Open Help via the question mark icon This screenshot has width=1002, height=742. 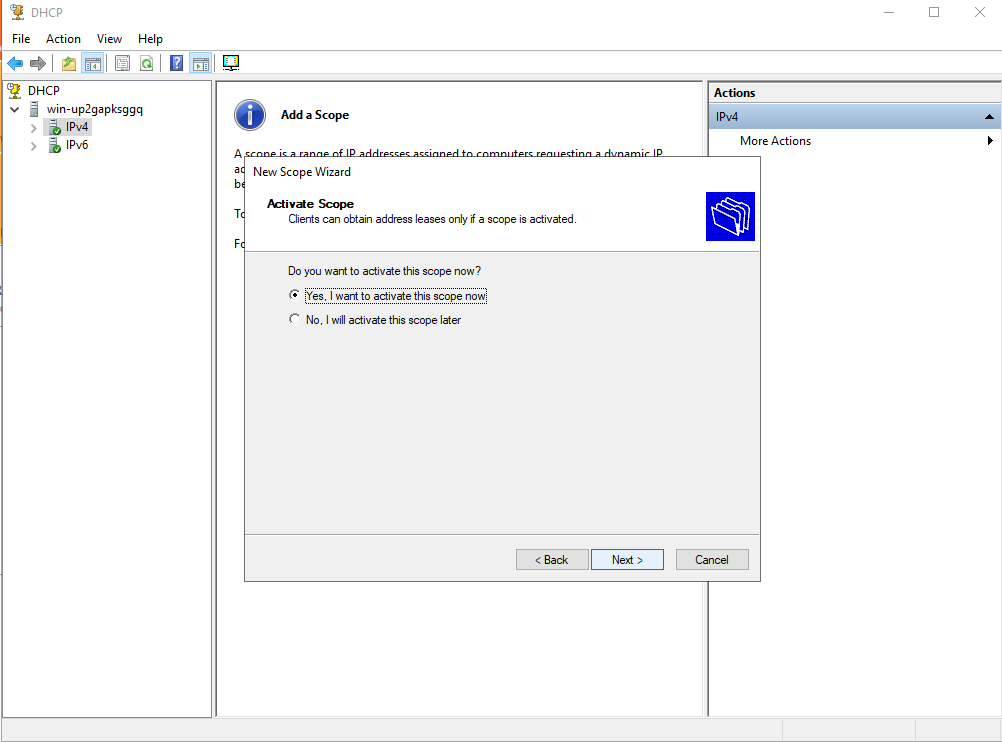pos(175,62)
